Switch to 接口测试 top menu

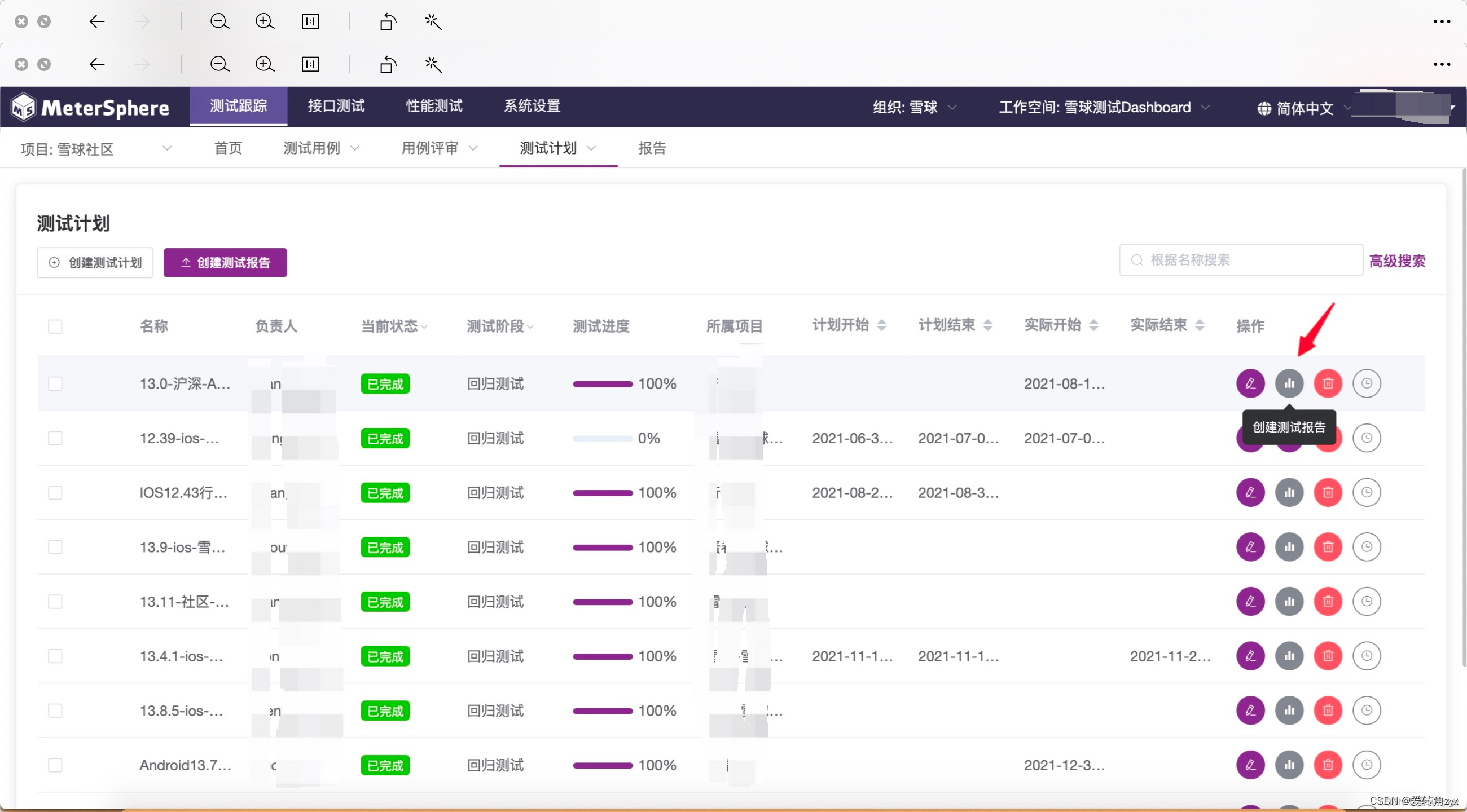(x=336, y=107)
